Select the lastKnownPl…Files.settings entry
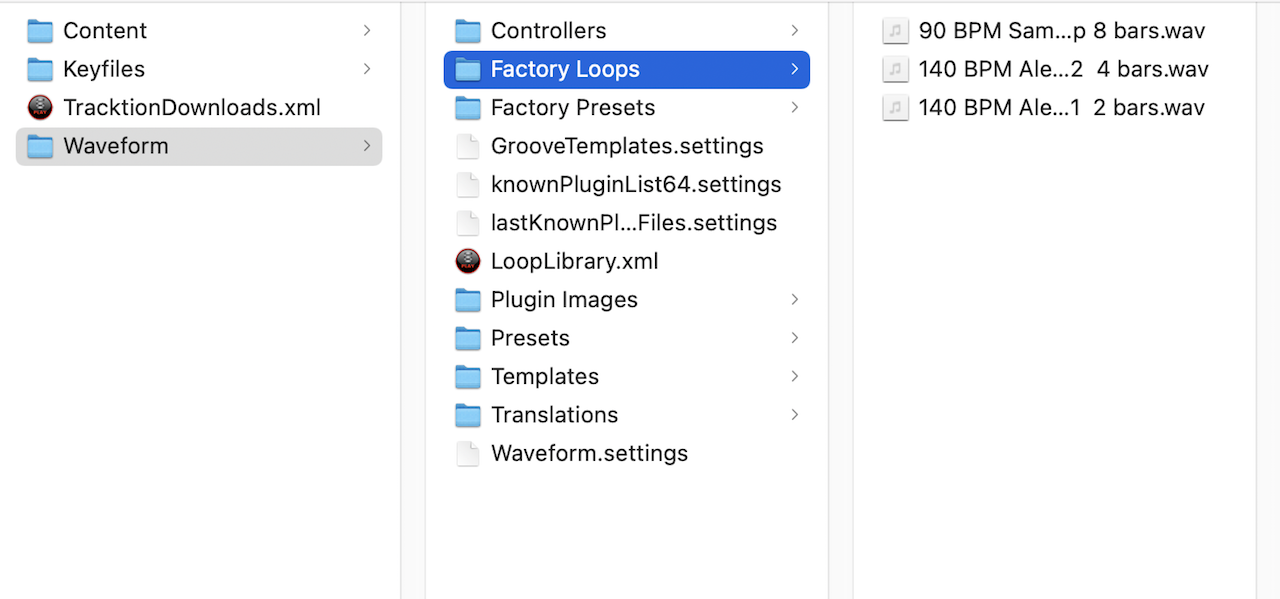Viewport: 1280px width, 599px height. click(627, 222)
